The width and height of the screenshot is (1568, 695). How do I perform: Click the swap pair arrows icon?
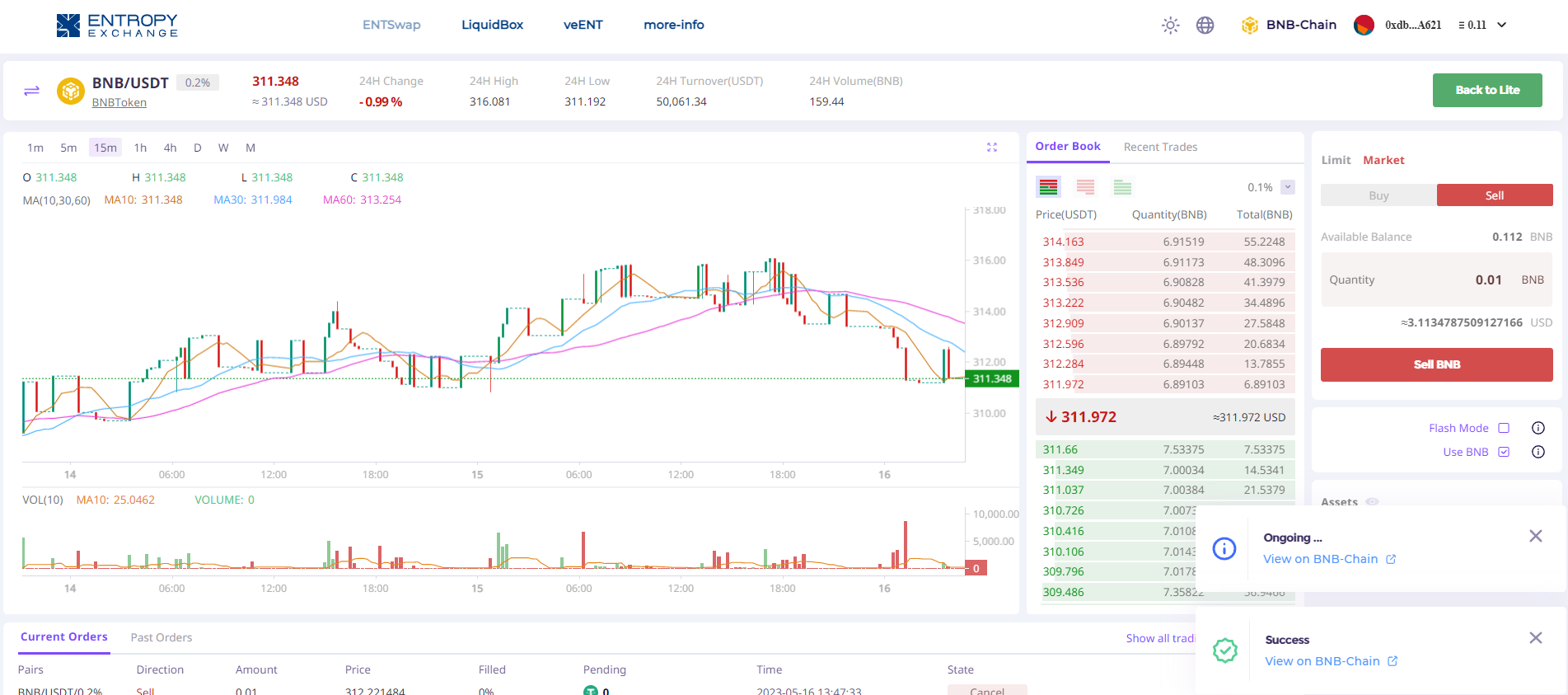31,91
